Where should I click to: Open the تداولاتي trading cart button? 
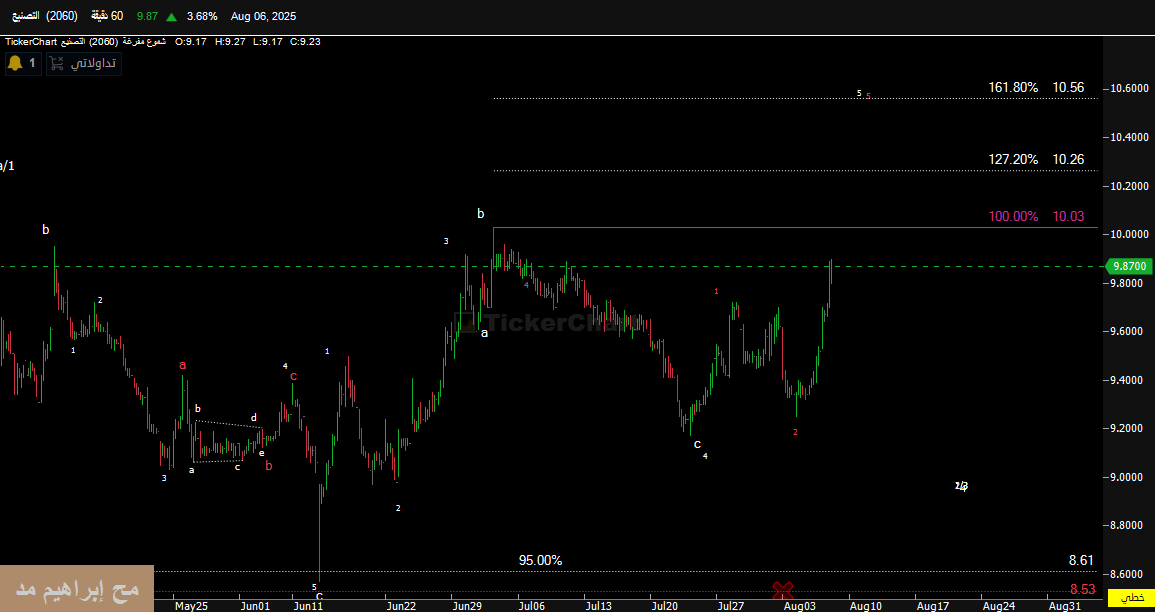(84, 64)
